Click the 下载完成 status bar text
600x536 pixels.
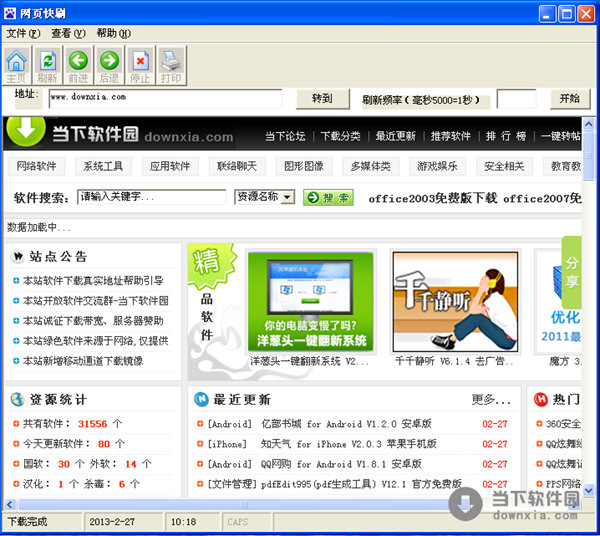(27, 522)
